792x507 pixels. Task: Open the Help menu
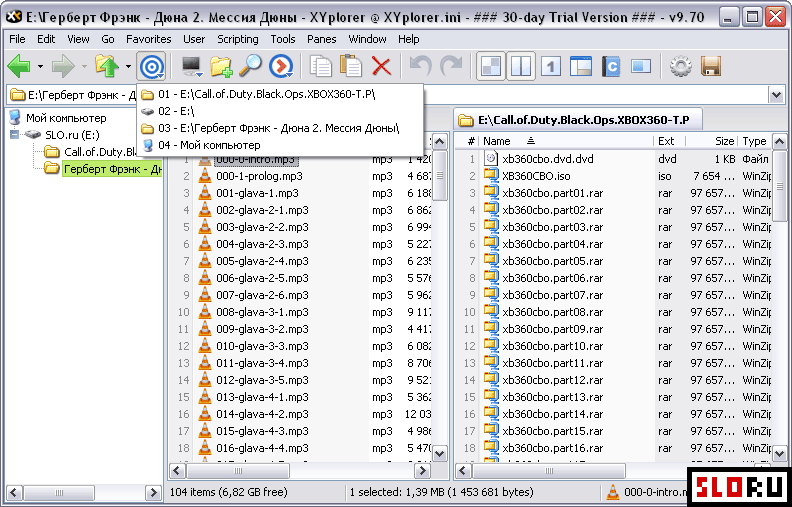point(408,39)
